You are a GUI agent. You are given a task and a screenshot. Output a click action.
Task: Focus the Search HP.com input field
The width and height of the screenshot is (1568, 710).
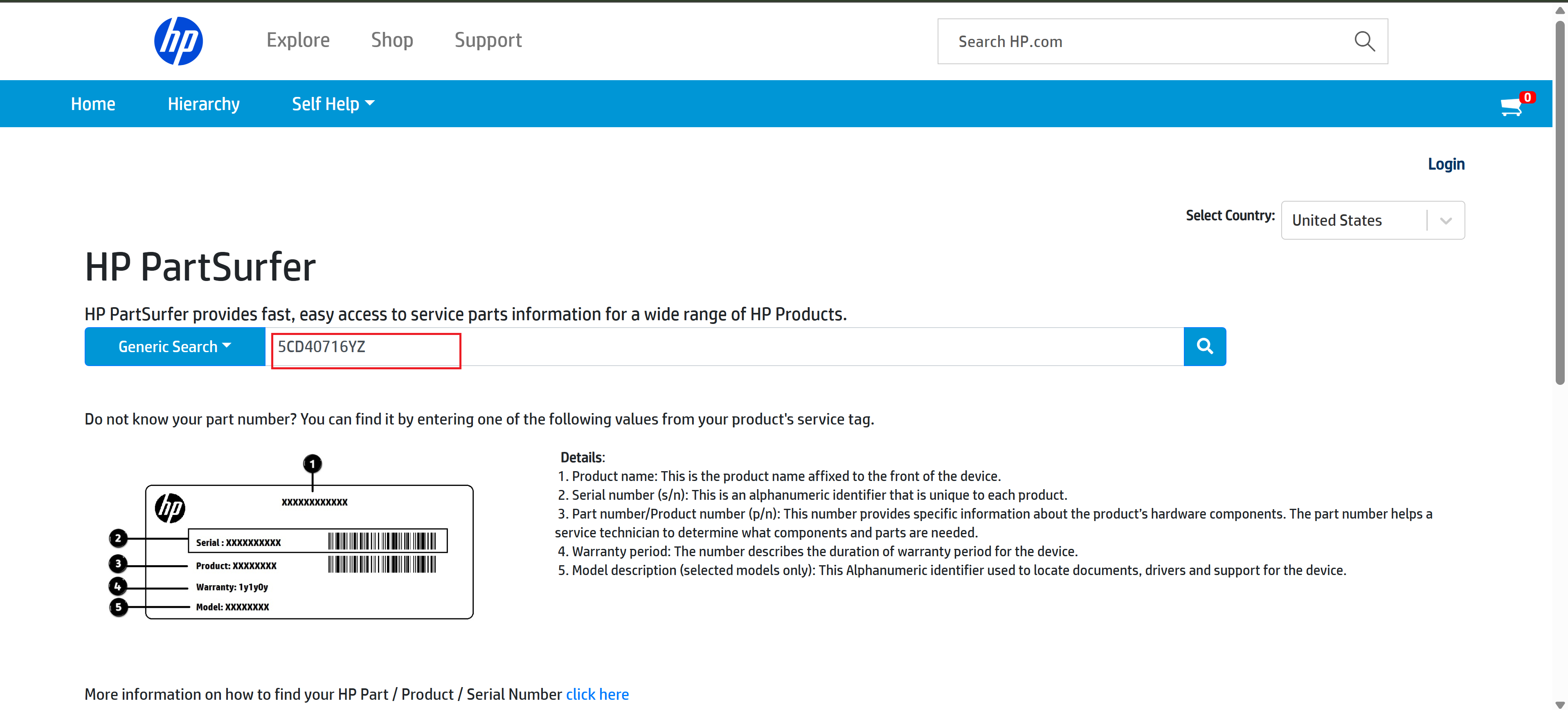point(1144,41)
